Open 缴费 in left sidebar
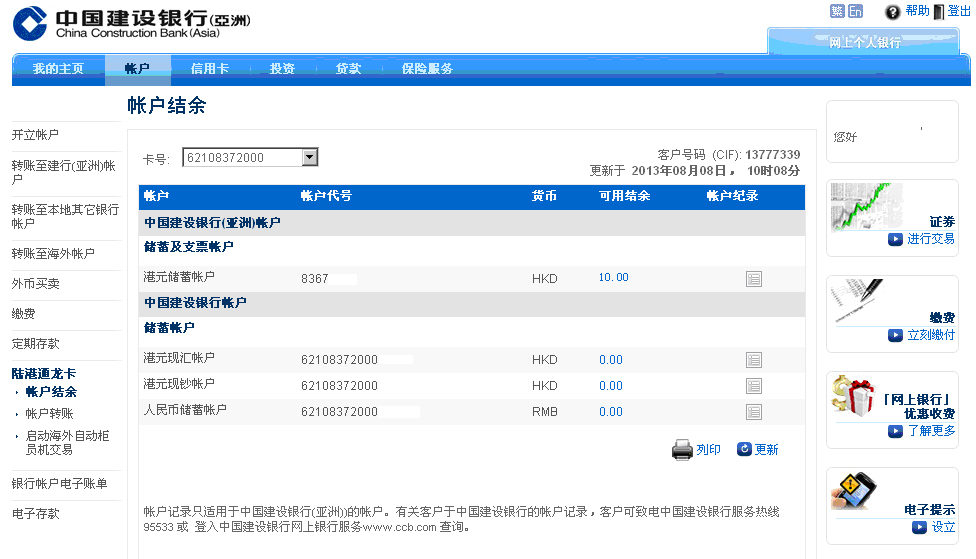The width and height of the screenshot is (976, 559). pos(24,314)
